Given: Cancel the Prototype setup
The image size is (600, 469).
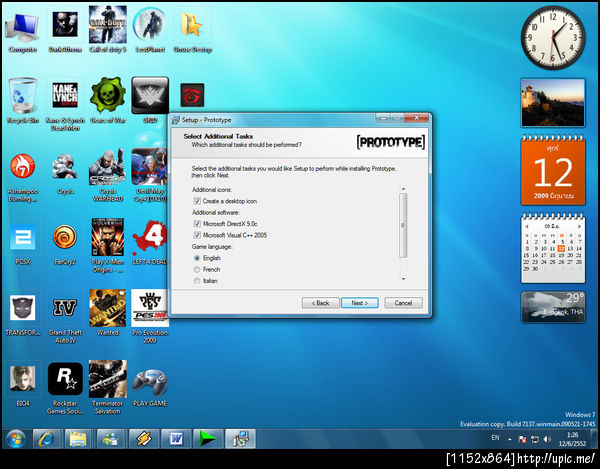Looking at the screenshot, I should coord(403,303).
